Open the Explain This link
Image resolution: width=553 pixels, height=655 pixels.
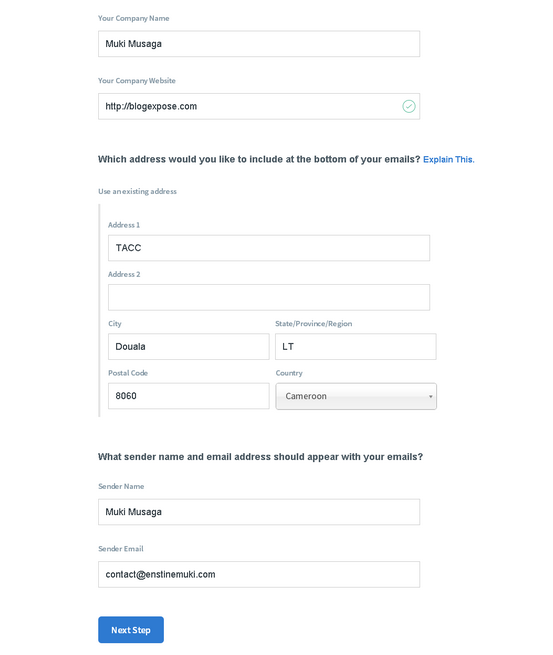coord(449,160)
